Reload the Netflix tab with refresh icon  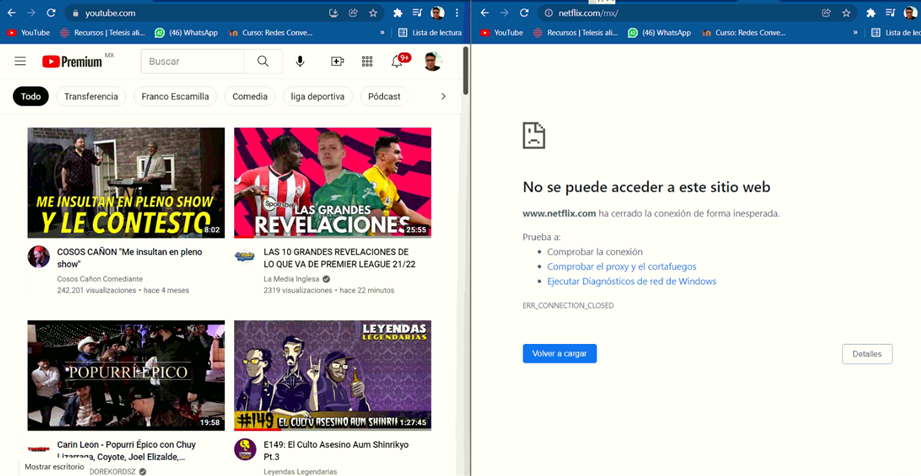click(x=524, y=13)
